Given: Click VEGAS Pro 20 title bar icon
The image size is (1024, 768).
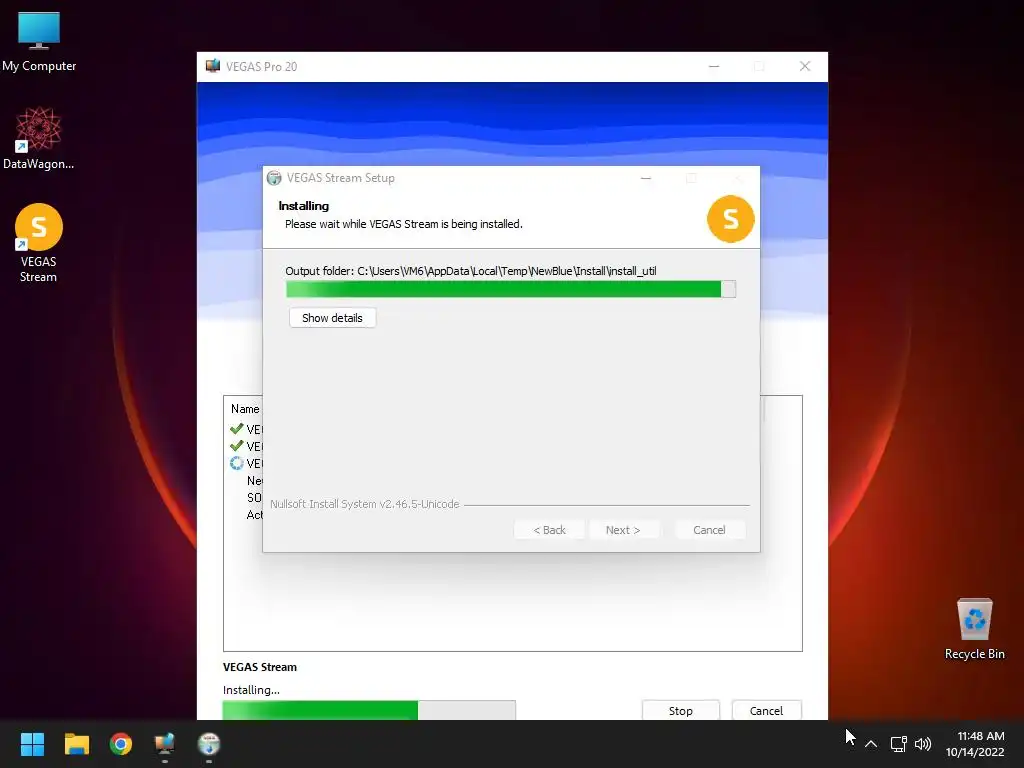Looking at the screenshot, I should click(213, 66).
